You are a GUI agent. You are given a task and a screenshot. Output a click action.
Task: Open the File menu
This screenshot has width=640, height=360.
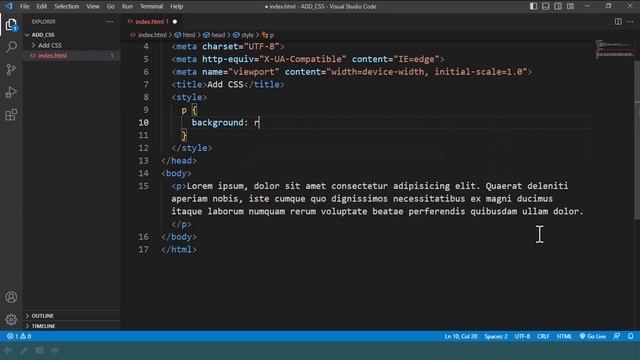[24, 6]
